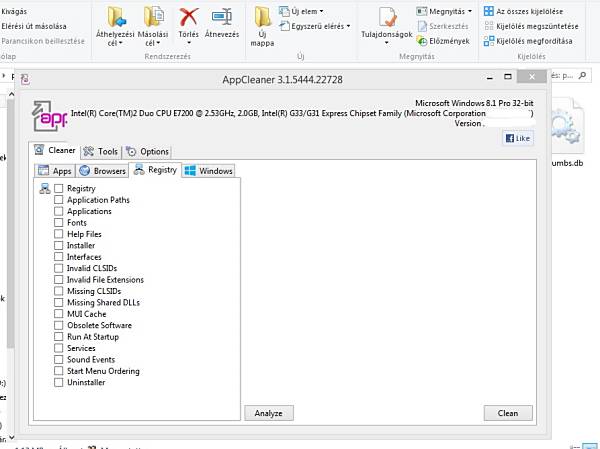Click the Másolási cél folder icon
The image size is (600, 449).
click(154, 17)
